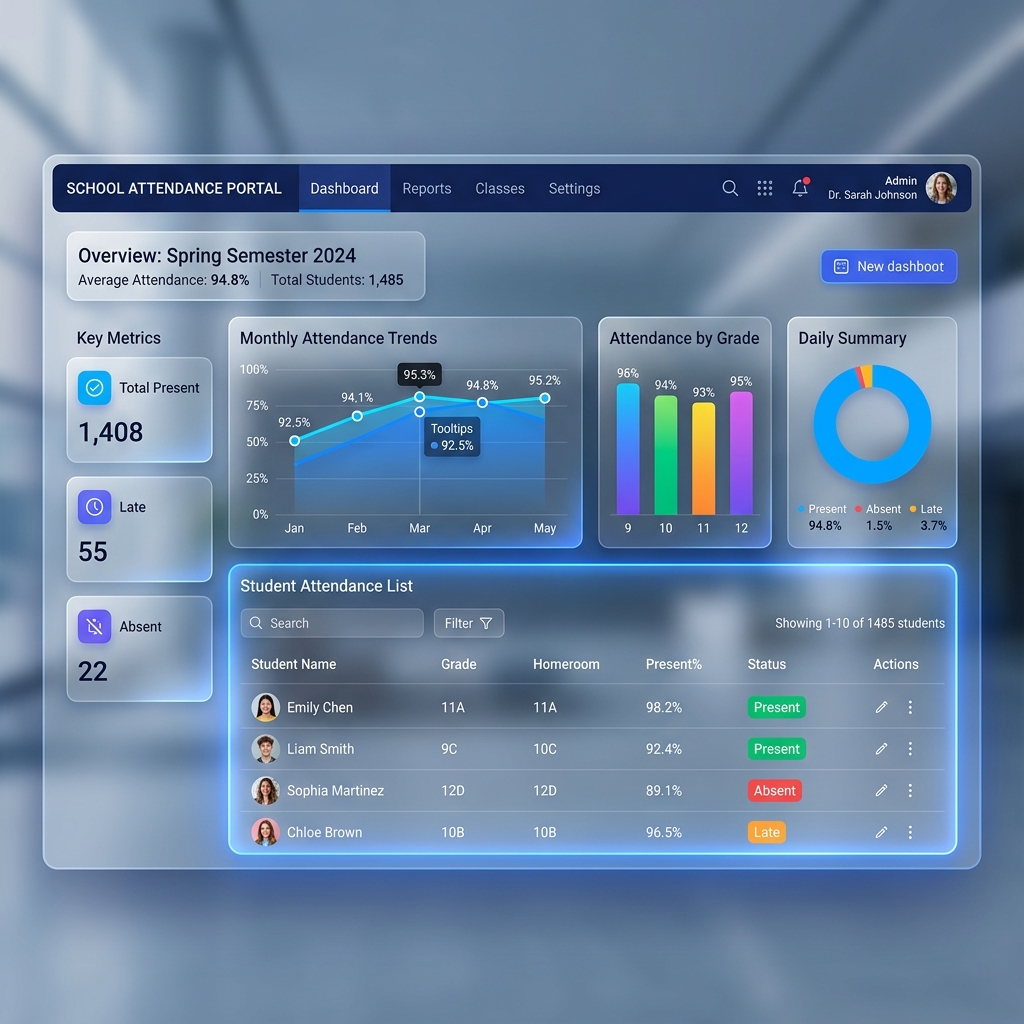Click the Grade 9 attendance bar

coord(628,449)
